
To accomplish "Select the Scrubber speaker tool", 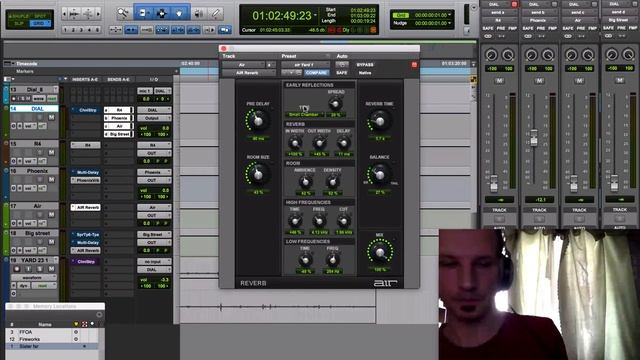I will pos(198,13).
